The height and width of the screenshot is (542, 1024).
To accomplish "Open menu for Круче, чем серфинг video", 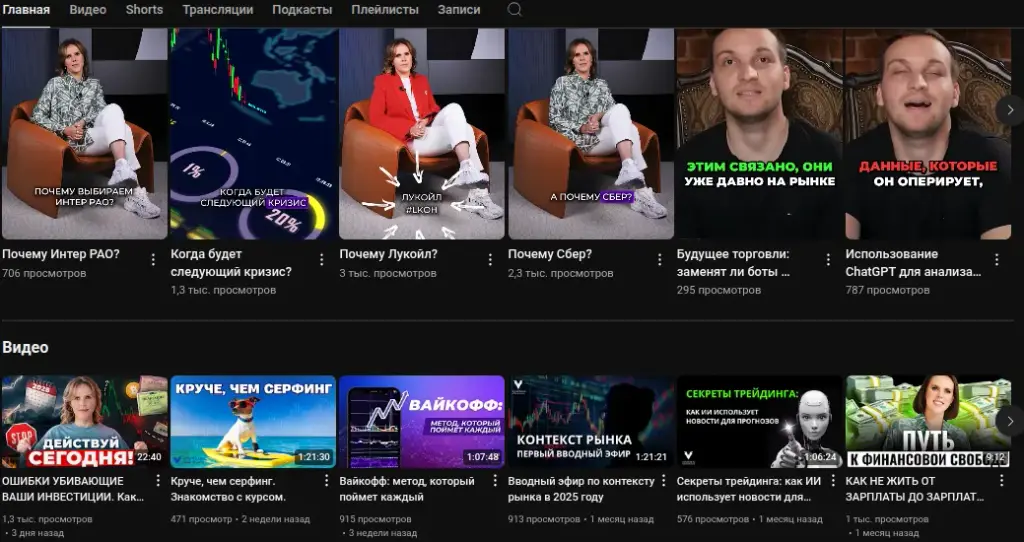I will click(327, 481).
